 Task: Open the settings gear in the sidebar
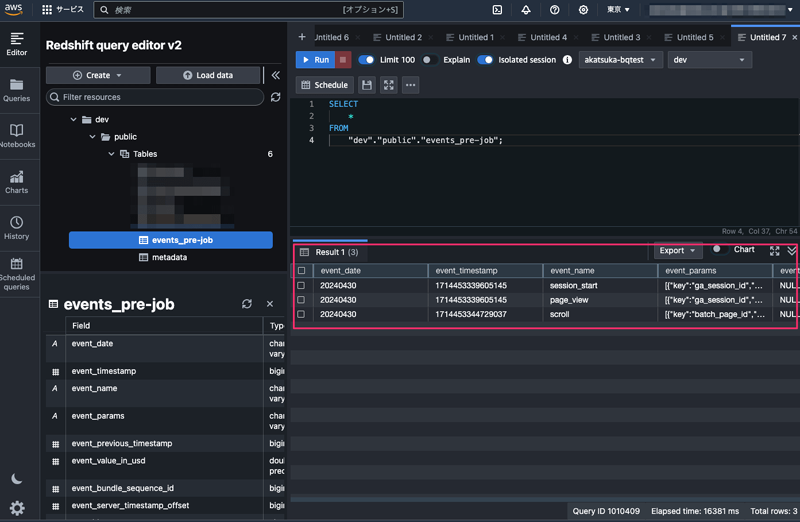coord(17,508)
